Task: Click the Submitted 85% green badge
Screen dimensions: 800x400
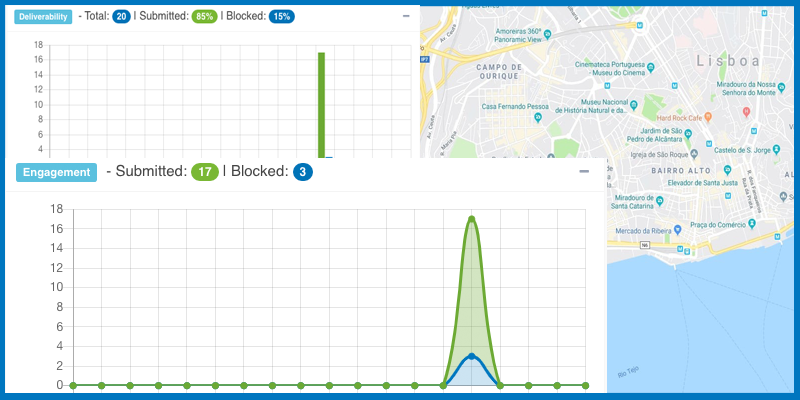Action: (205, 17)
